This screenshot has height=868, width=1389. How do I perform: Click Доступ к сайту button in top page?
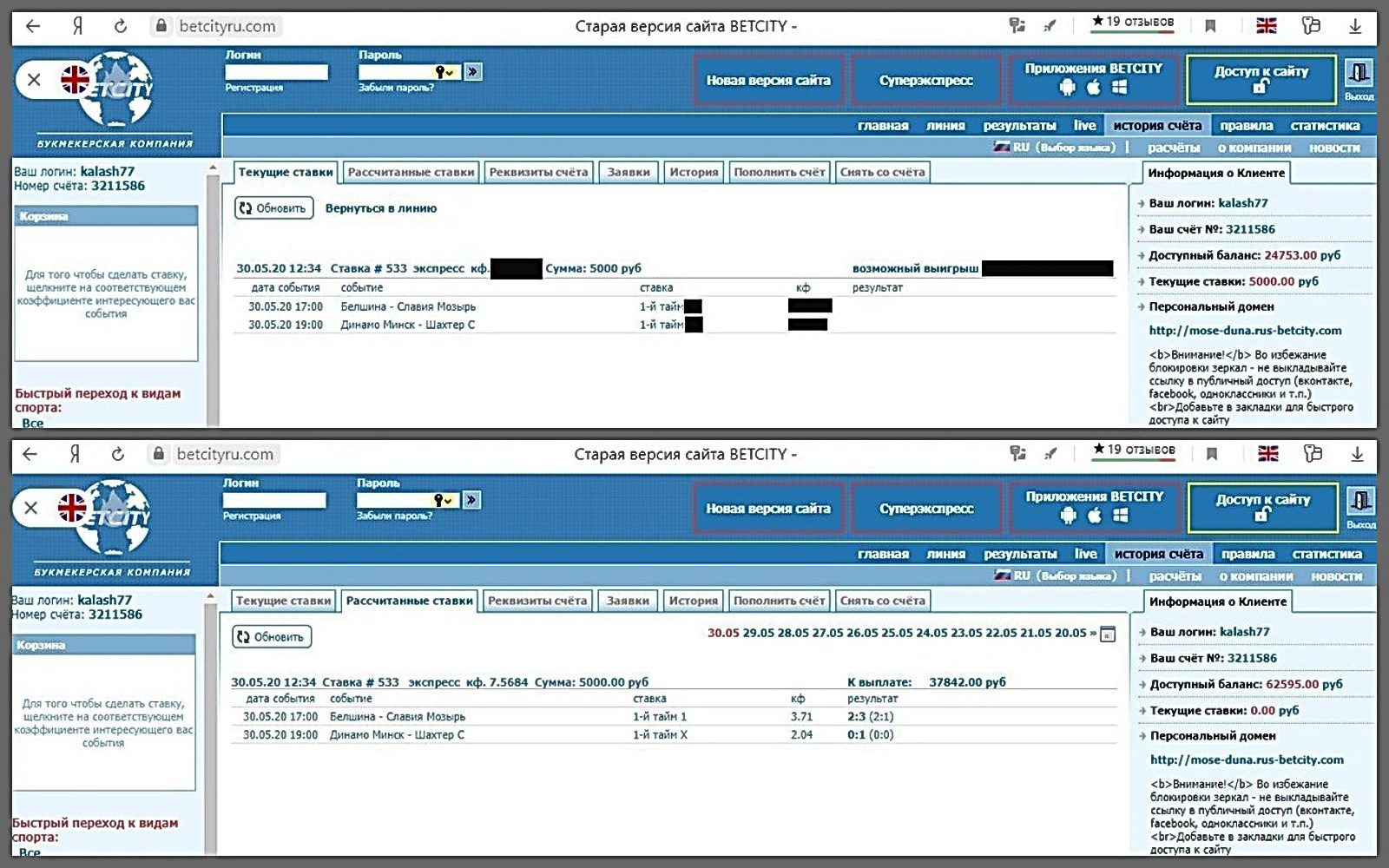tap(1261, 80)
